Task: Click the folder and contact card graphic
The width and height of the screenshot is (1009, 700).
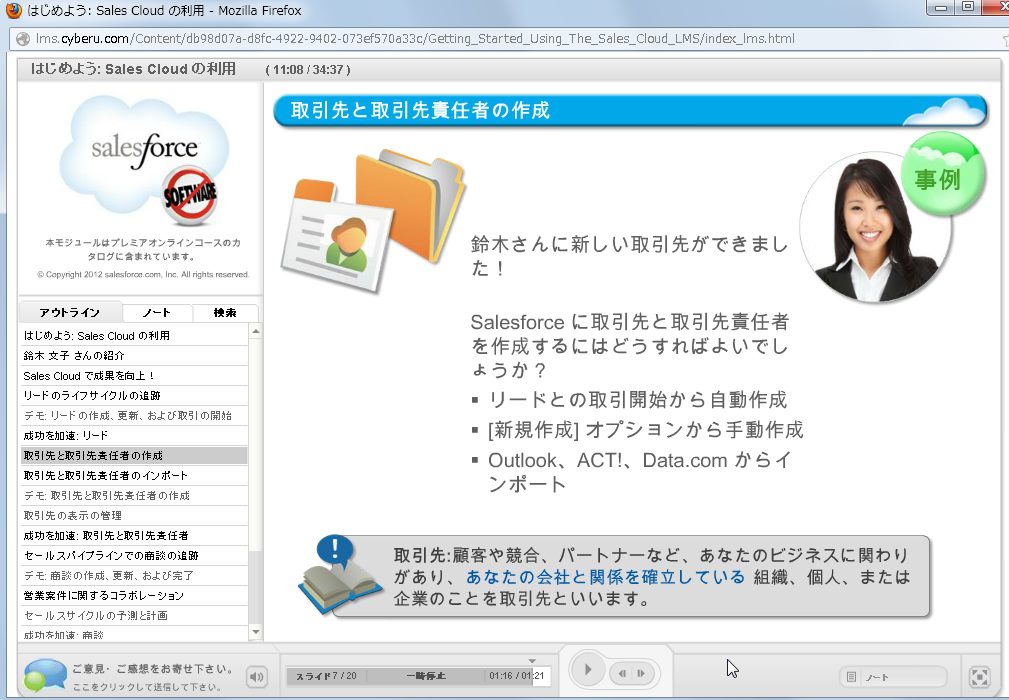Action: [x=373, y=220]
